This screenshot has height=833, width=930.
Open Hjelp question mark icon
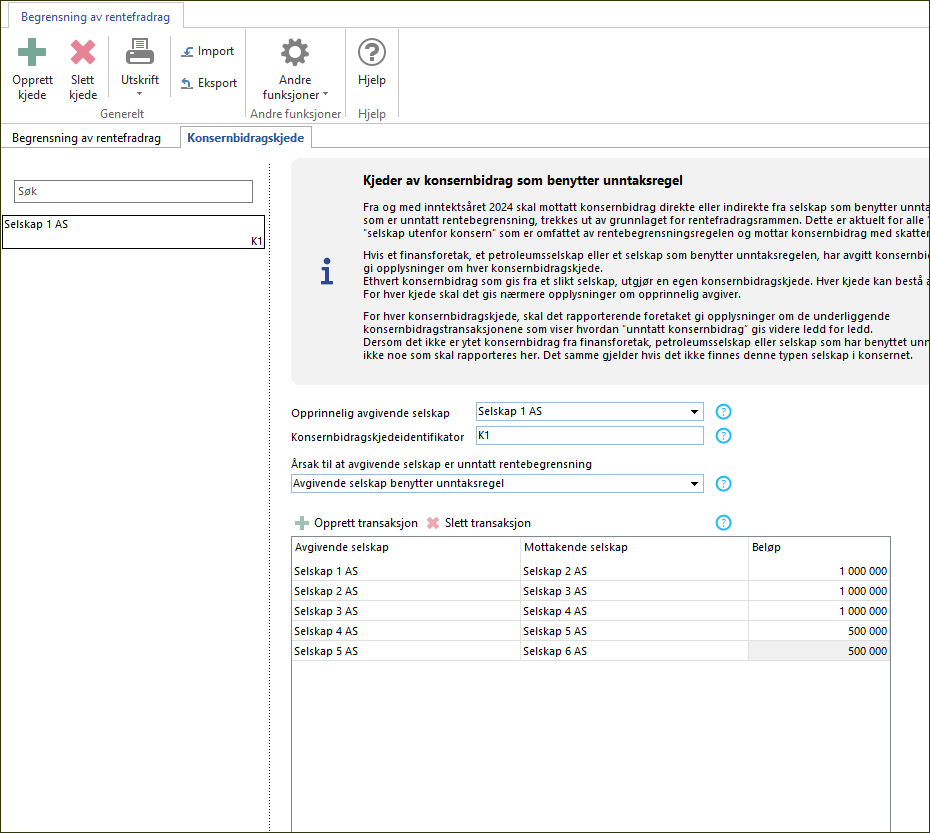pos(372,52)
